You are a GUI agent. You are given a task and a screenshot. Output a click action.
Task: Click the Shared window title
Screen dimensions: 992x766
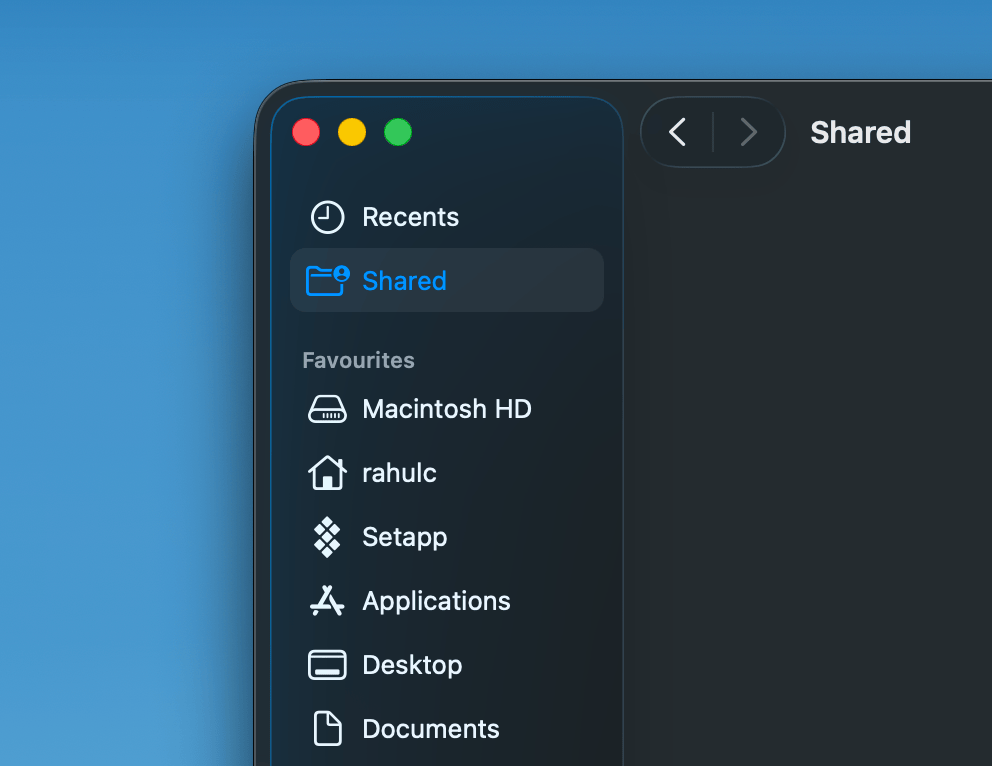click(x=860, y=132)
